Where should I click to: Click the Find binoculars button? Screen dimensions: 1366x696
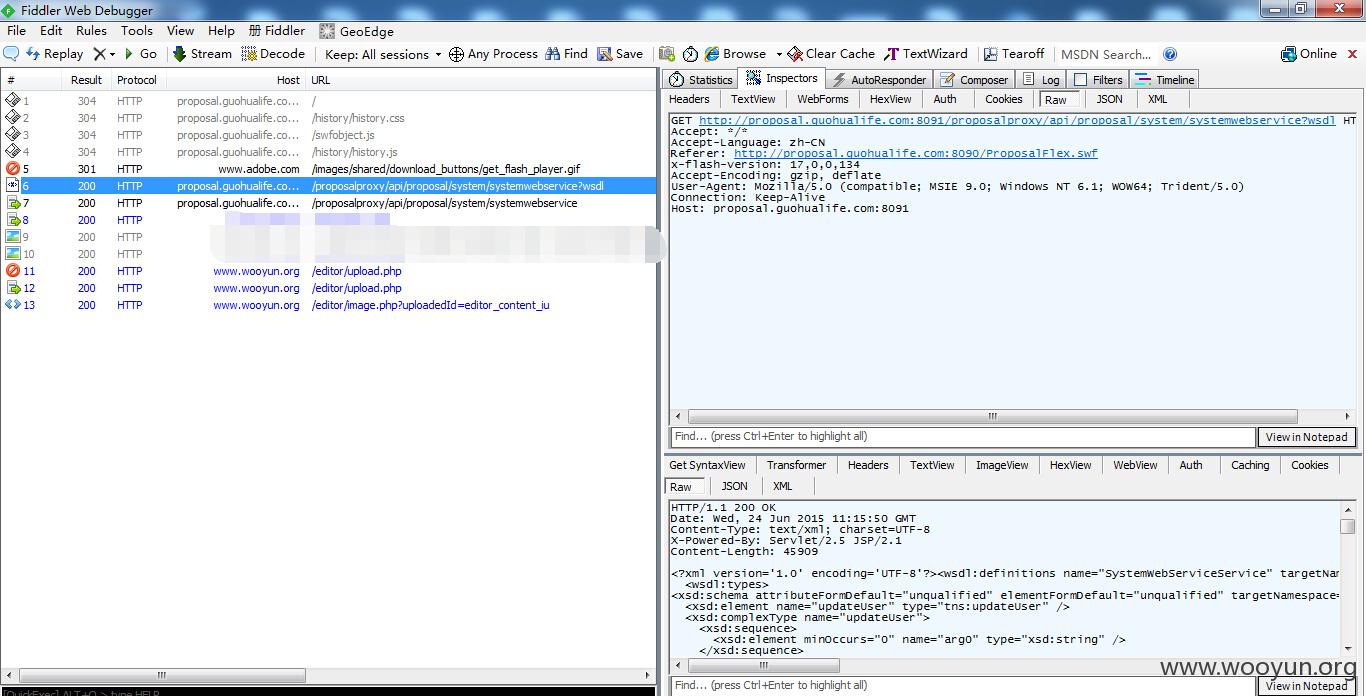point(566,54)
